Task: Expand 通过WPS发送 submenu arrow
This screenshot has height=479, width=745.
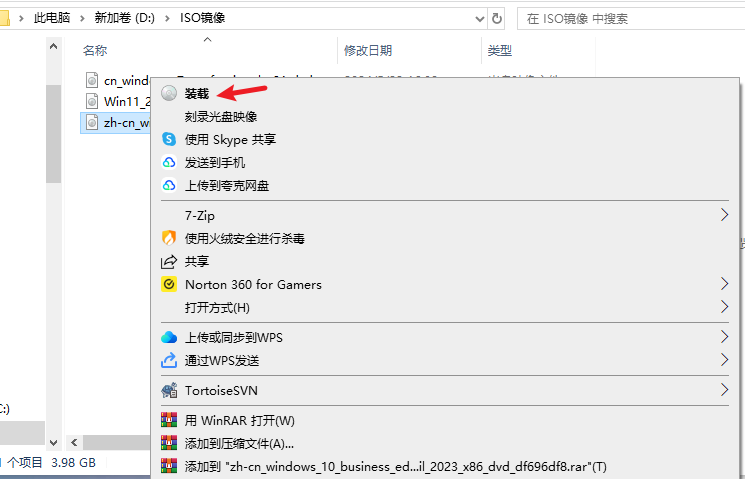Action: [724, 360]
